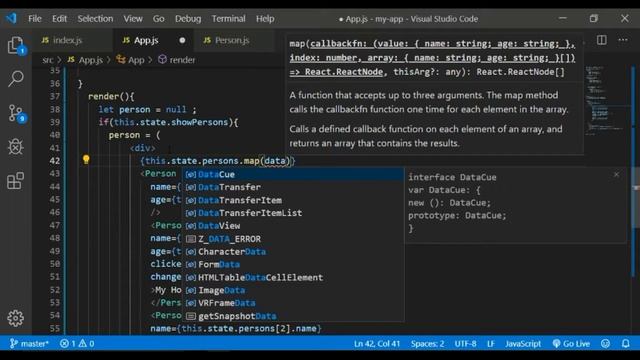Click the notifications bell in the status bar
640x360 pixels.
coord(626,344)
